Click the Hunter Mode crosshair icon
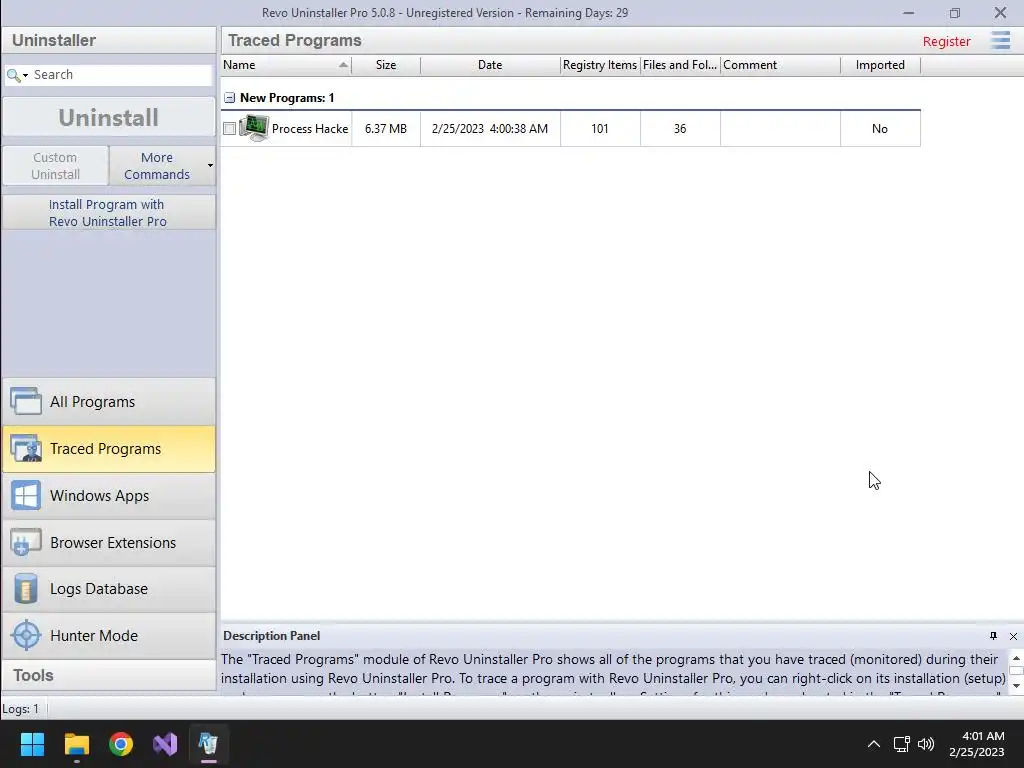Screen dimensions: 1024x768 (x=26, y=635)
